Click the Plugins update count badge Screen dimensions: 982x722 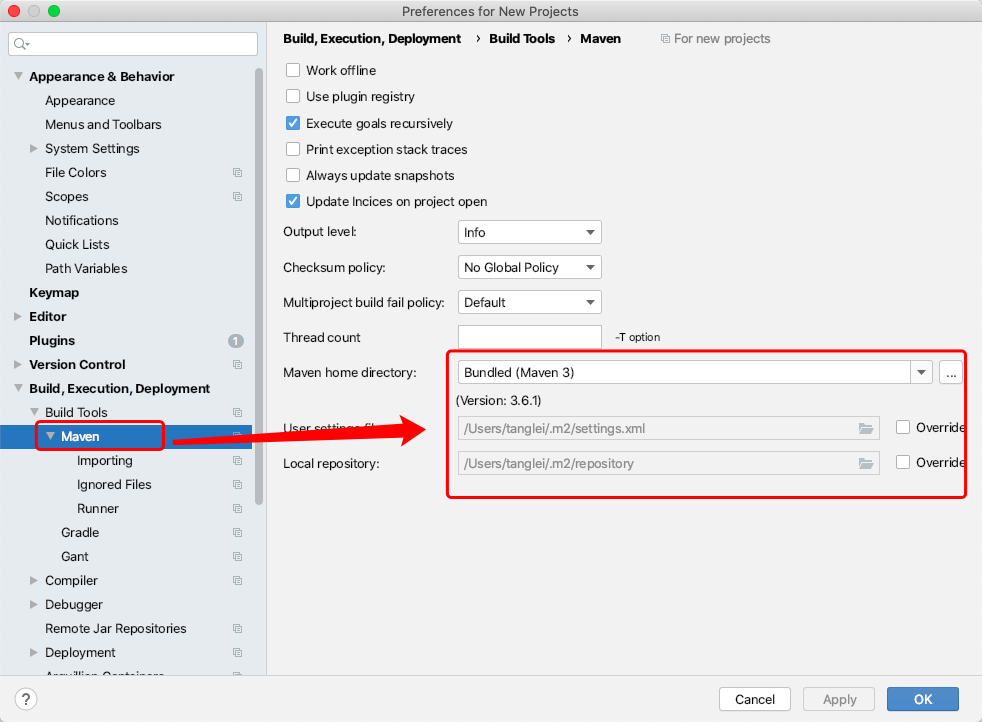tap(236, 341)
